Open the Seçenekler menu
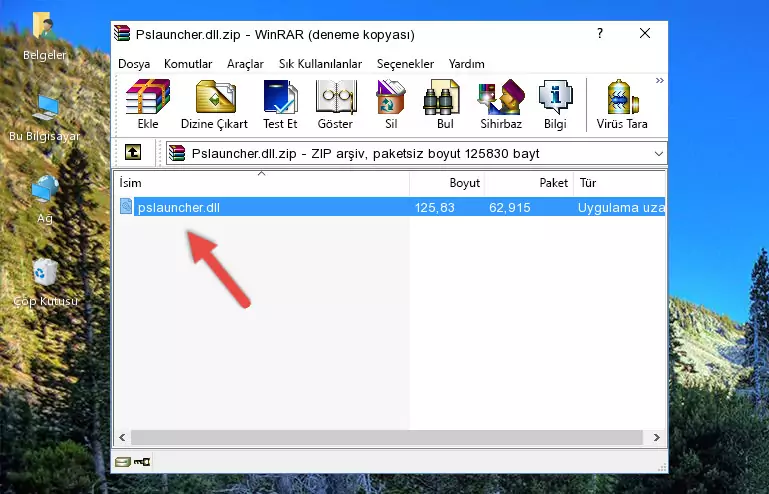This screenshot has height=494, width=769. pyautogui.click(x=405, y=64)
